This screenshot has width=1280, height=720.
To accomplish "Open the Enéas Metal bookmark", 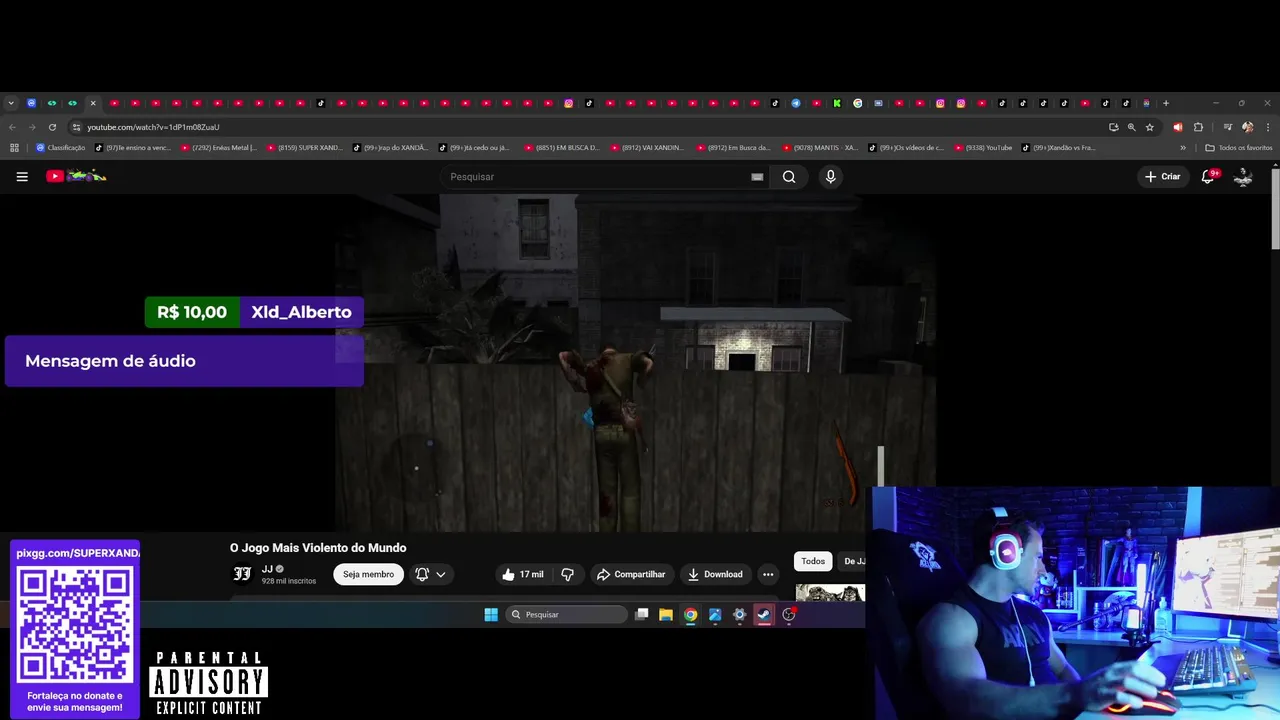I will coord(218,148).
